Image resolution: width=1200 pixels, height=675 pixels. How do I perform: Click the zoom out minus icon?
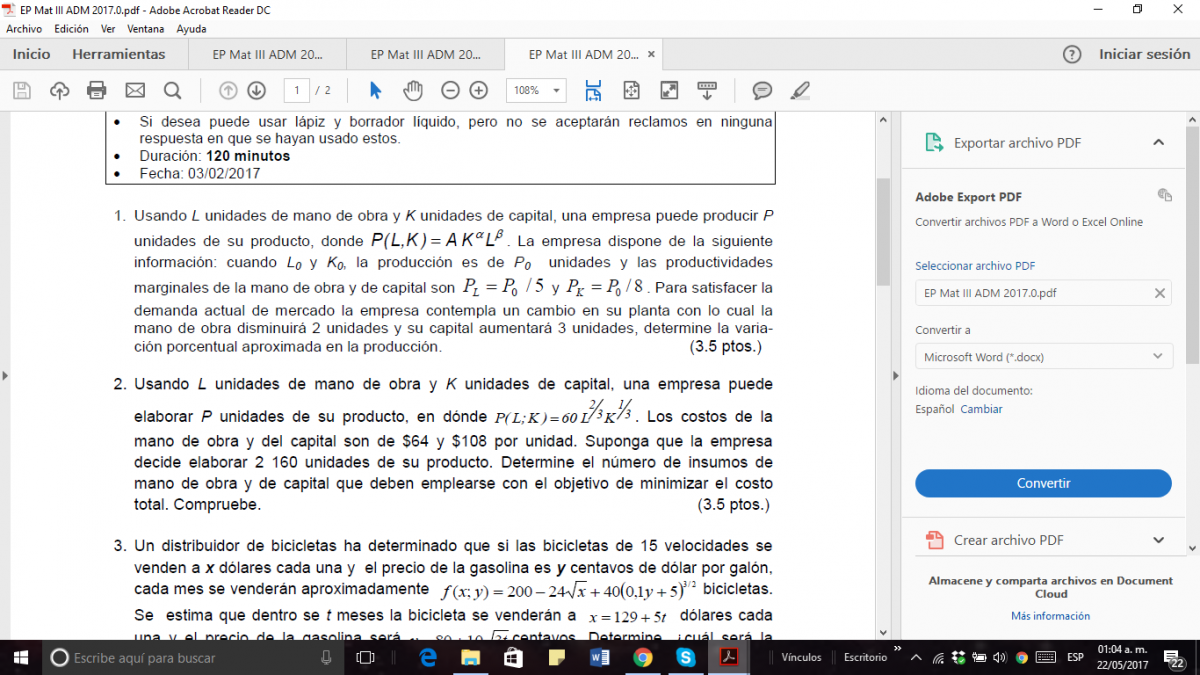[450, 91]
